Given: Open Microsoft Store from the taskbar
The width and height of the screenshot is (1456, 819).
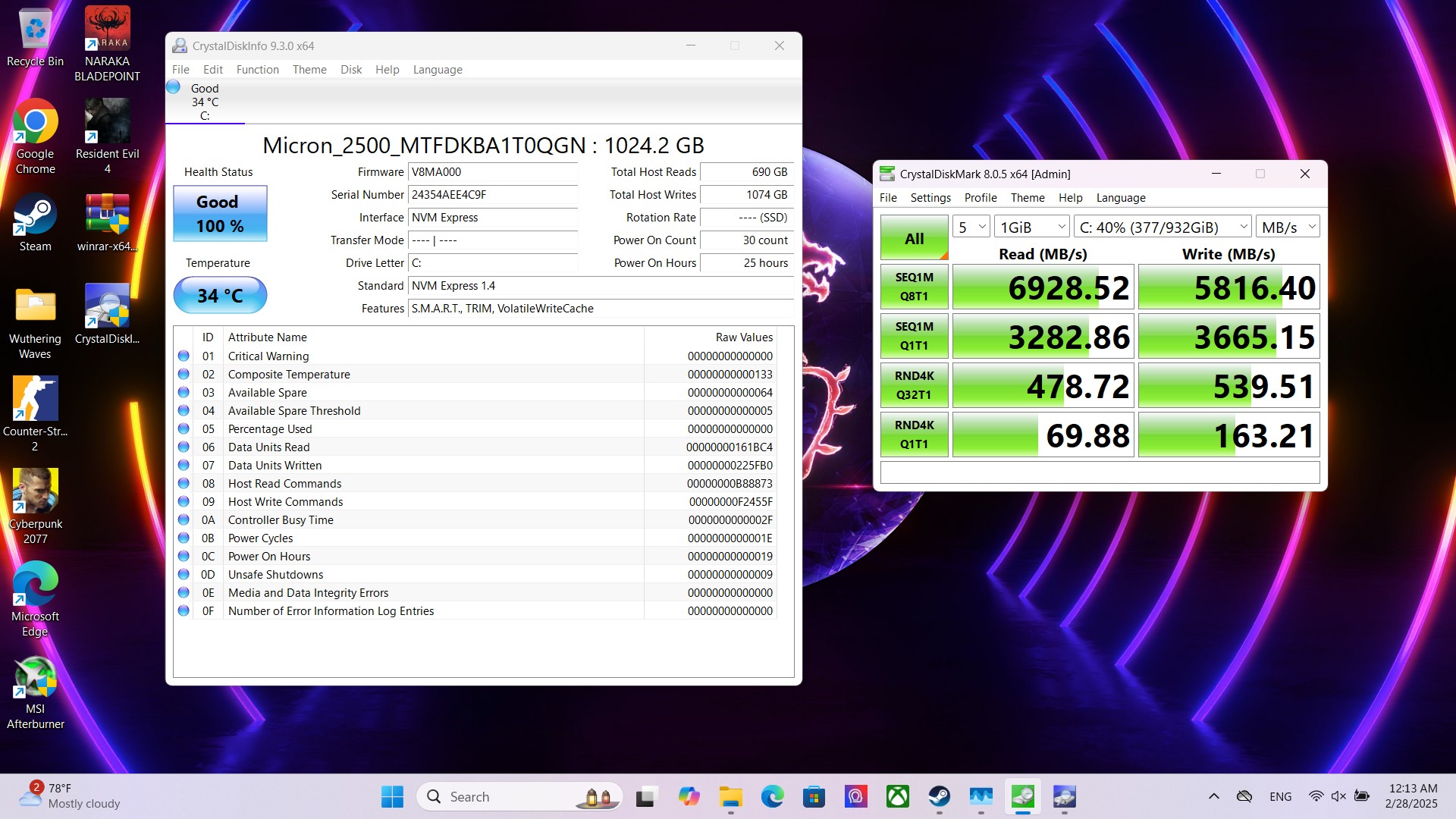Looking at the screenshot, I should 814,797.
